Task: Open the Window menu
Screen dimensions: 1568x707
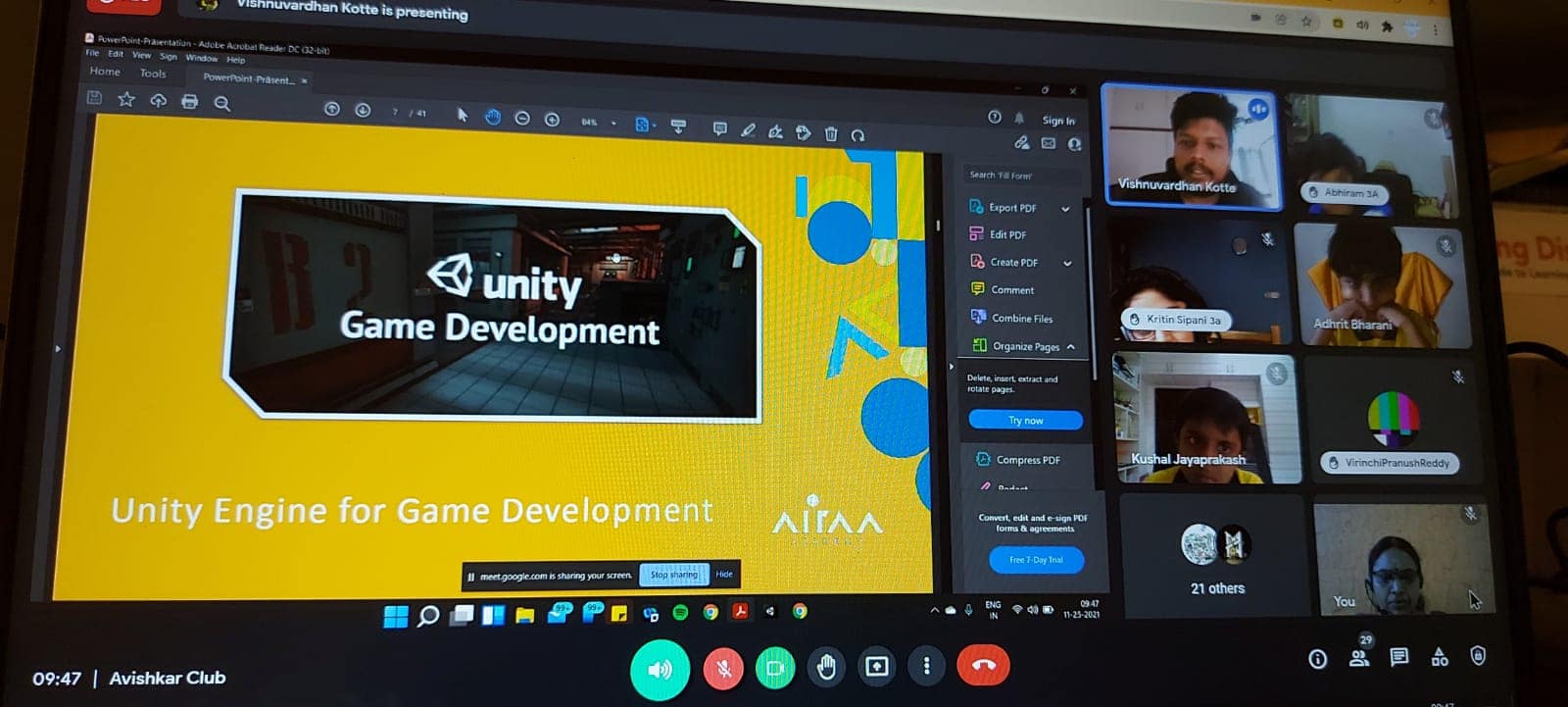Action: click(201, 58)
